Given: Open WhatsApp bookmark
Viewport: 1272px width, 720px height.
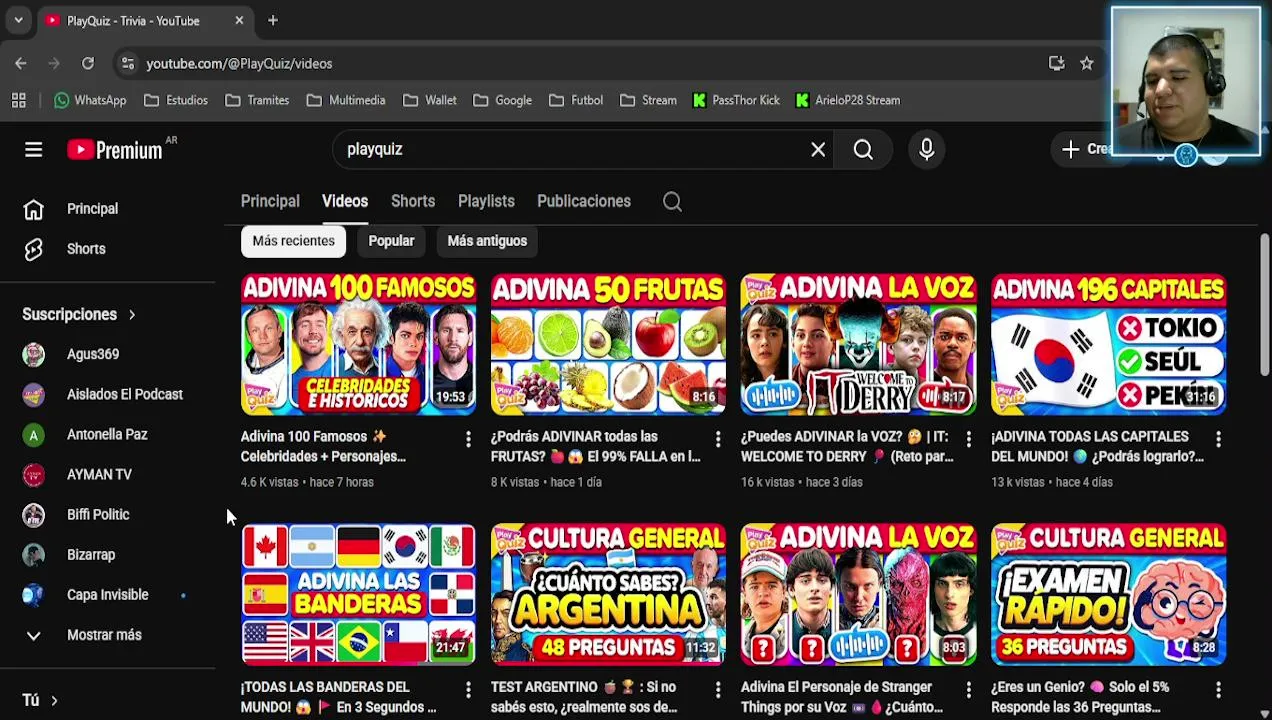Looking at the screenshot, I should pos(90,100).
